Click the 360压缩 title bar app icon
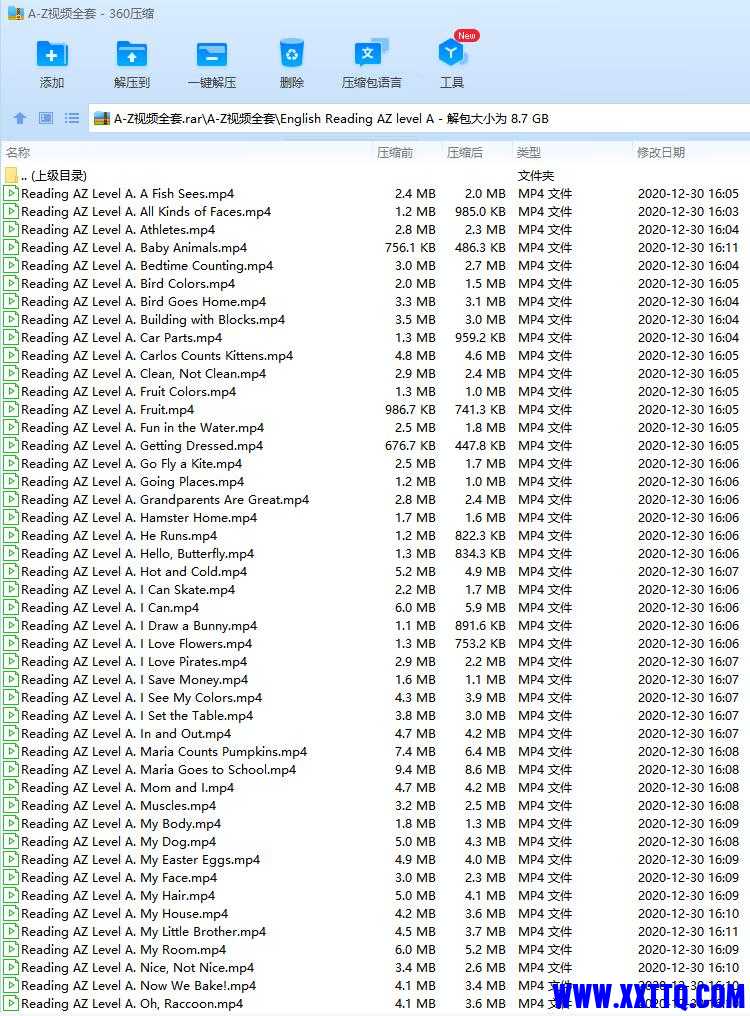This screenshot has width=750, height=1016. (16, 13)
